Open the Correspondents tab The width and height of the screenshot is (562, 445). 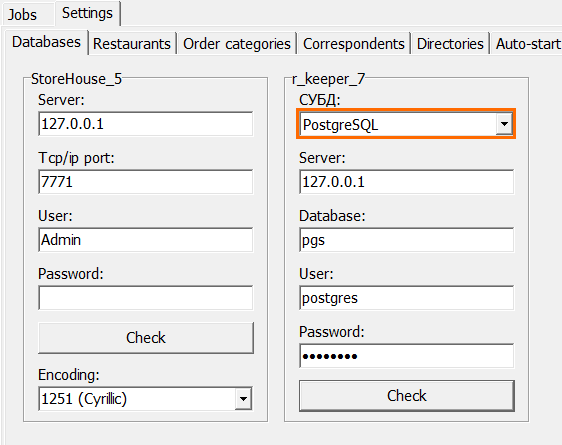pos(354,44)
